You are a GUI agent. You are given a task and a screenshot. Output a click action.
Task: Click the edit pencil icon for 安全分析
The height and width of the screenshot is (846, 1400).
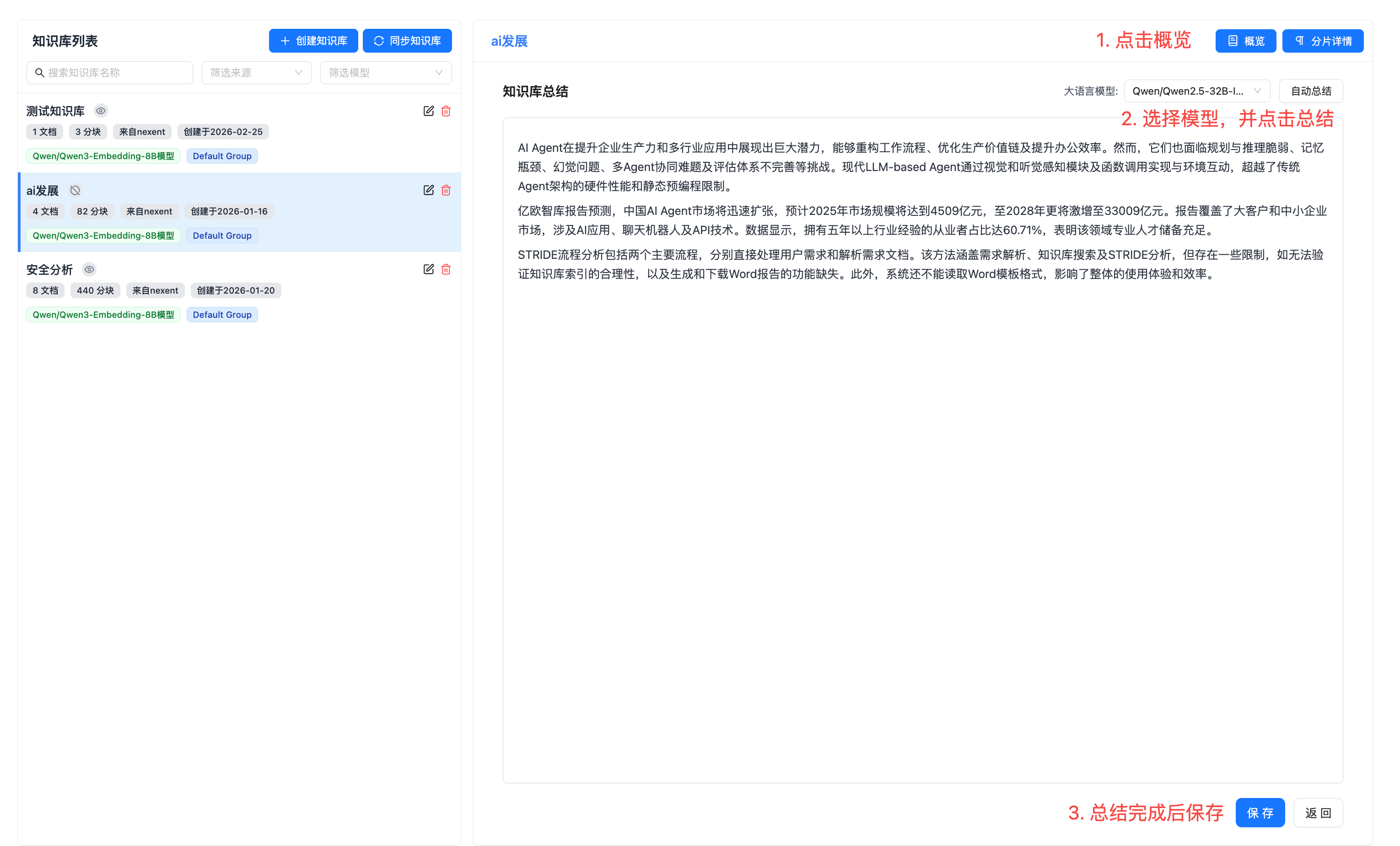(x=428, y=269)
